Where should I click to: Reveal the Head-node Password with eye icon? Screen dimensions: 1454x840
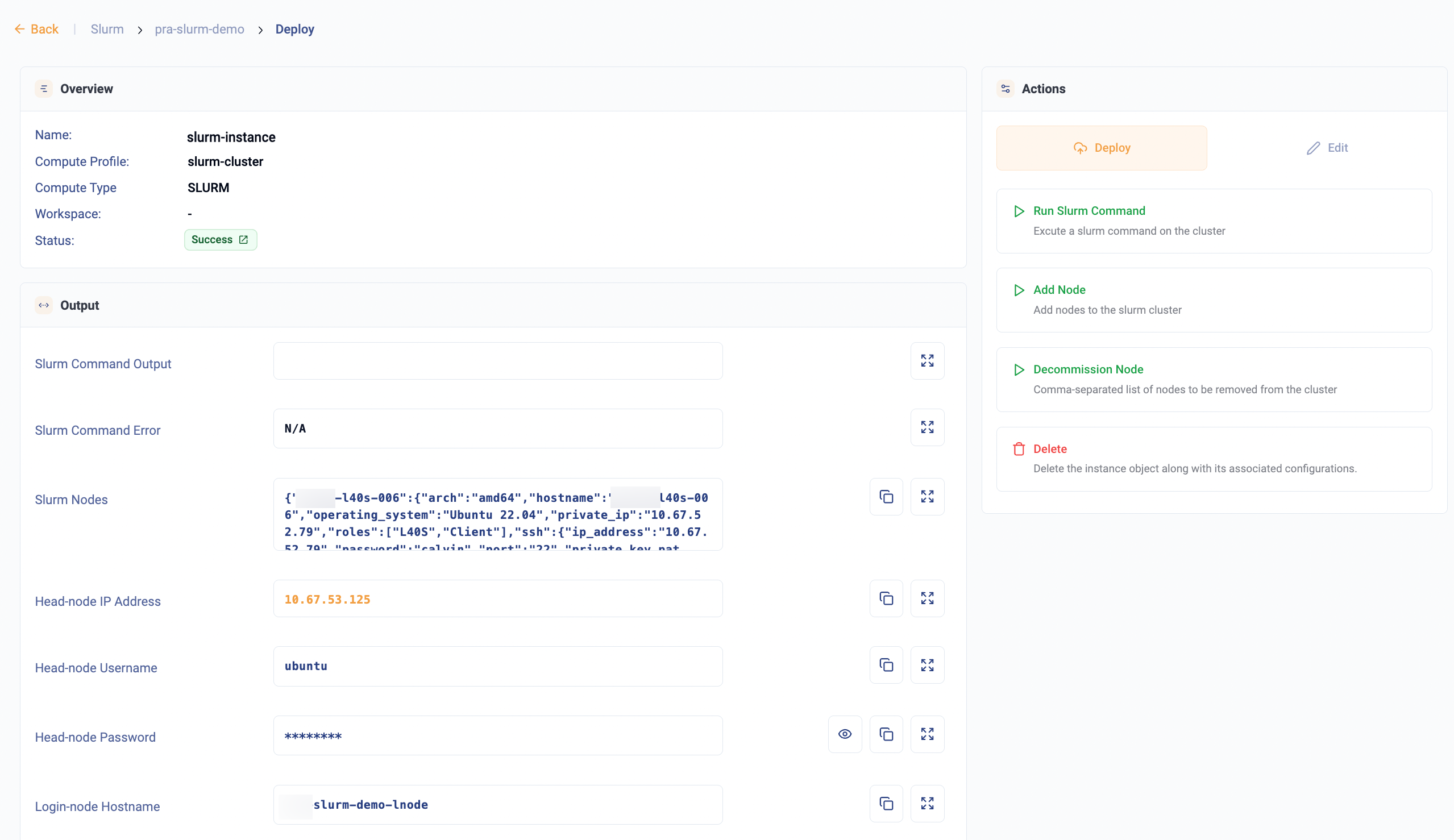[845, 734]
